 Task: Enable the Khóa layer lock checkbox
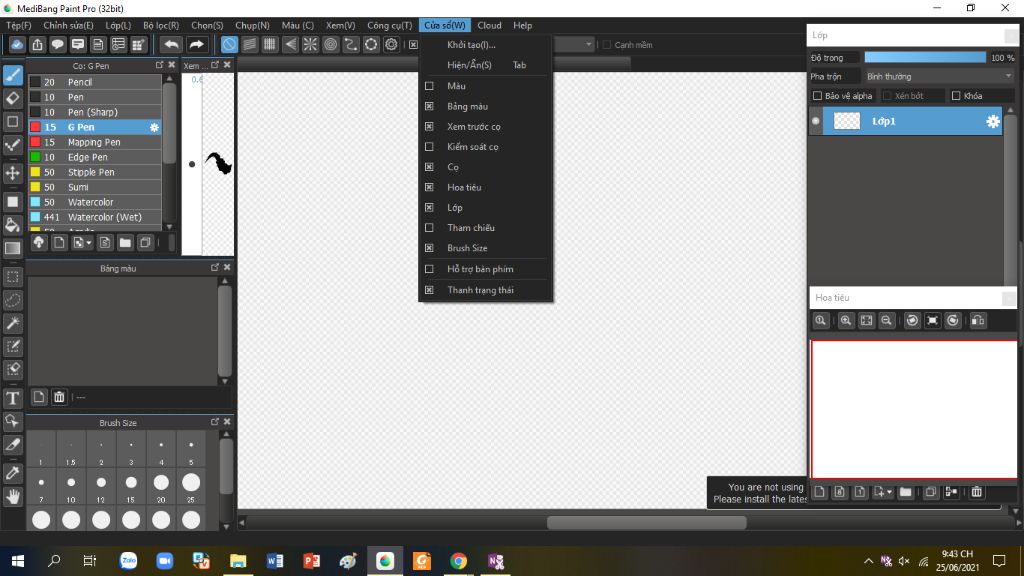[956, 96]
